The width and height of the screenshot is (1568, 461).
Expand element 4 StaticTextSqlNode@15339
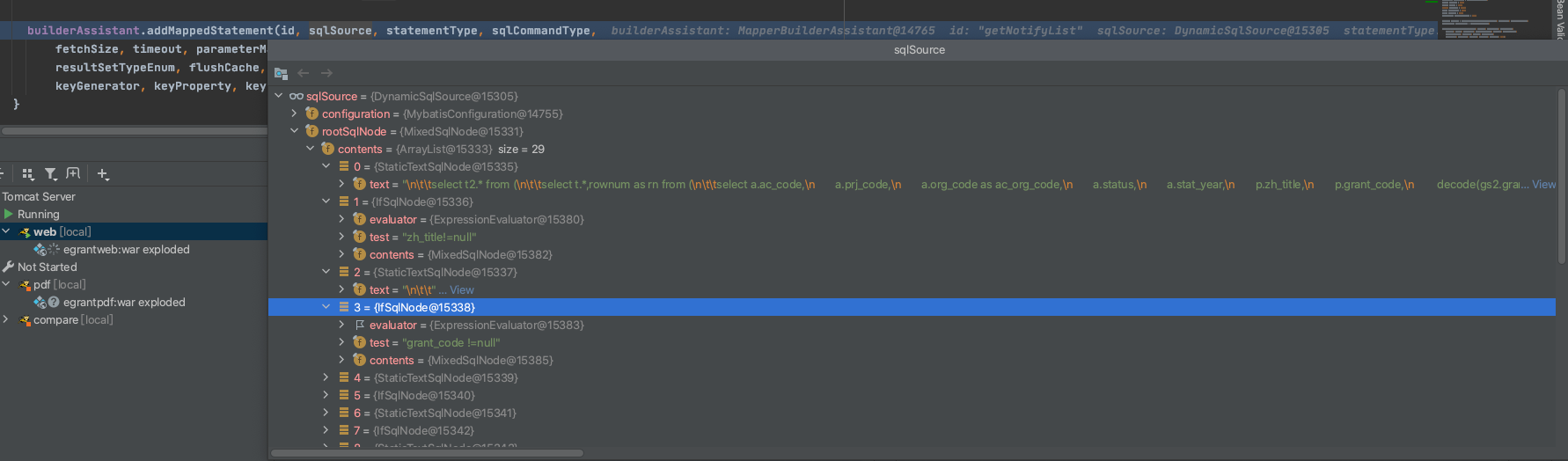point(326,377)
